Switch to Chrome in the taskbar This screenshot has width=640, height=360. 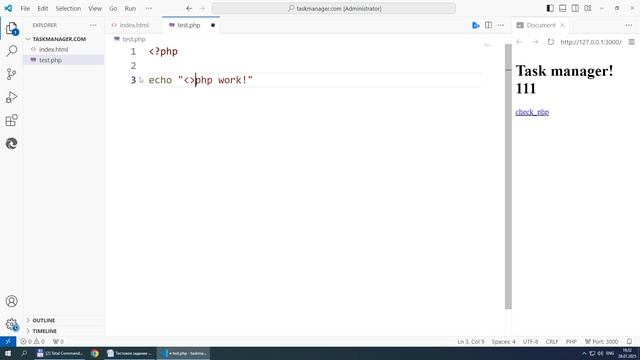(x=95, y=353)
